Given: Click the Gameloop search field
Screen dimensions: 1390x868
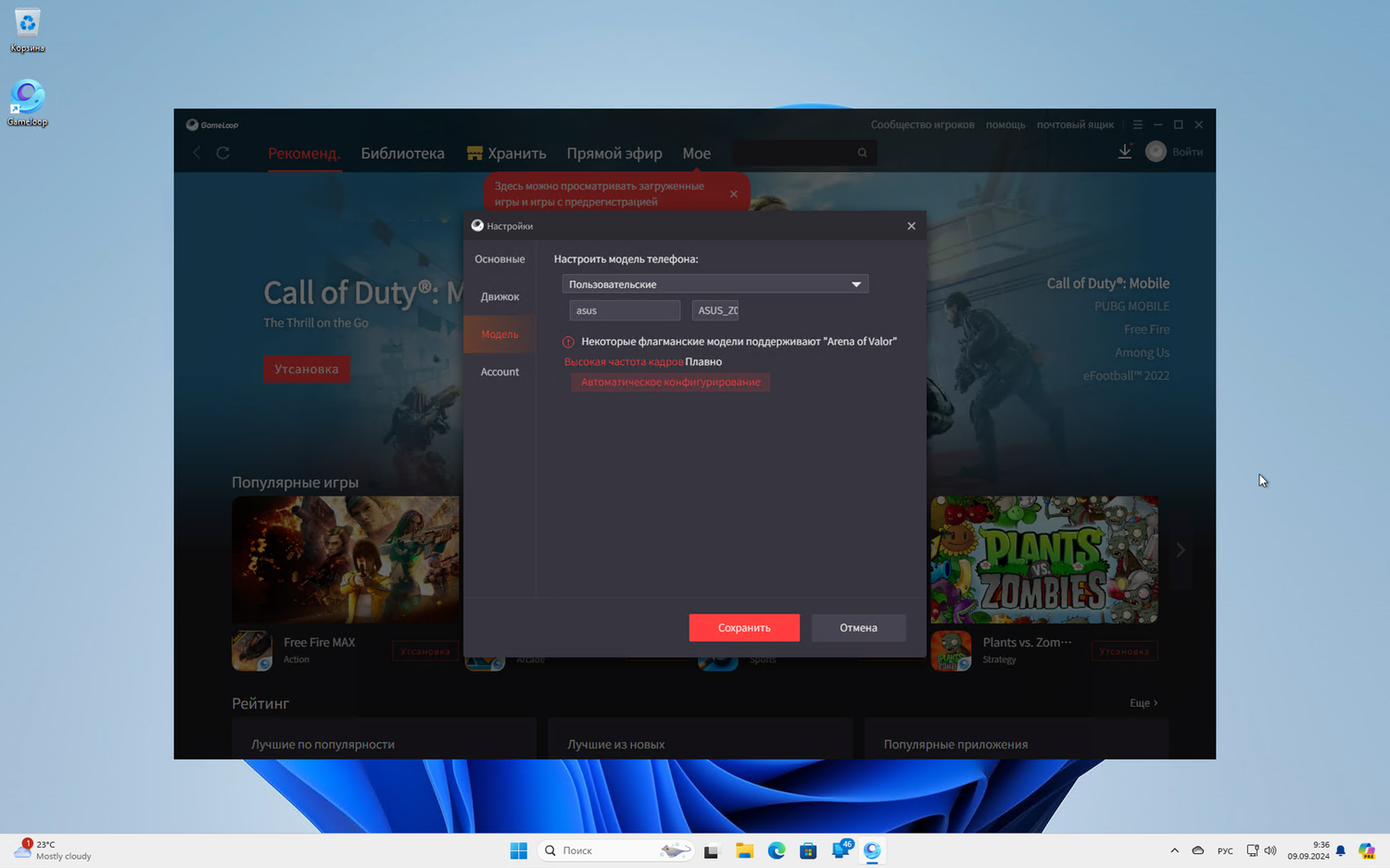Looking at the screenshot, I should click(804, 153).
